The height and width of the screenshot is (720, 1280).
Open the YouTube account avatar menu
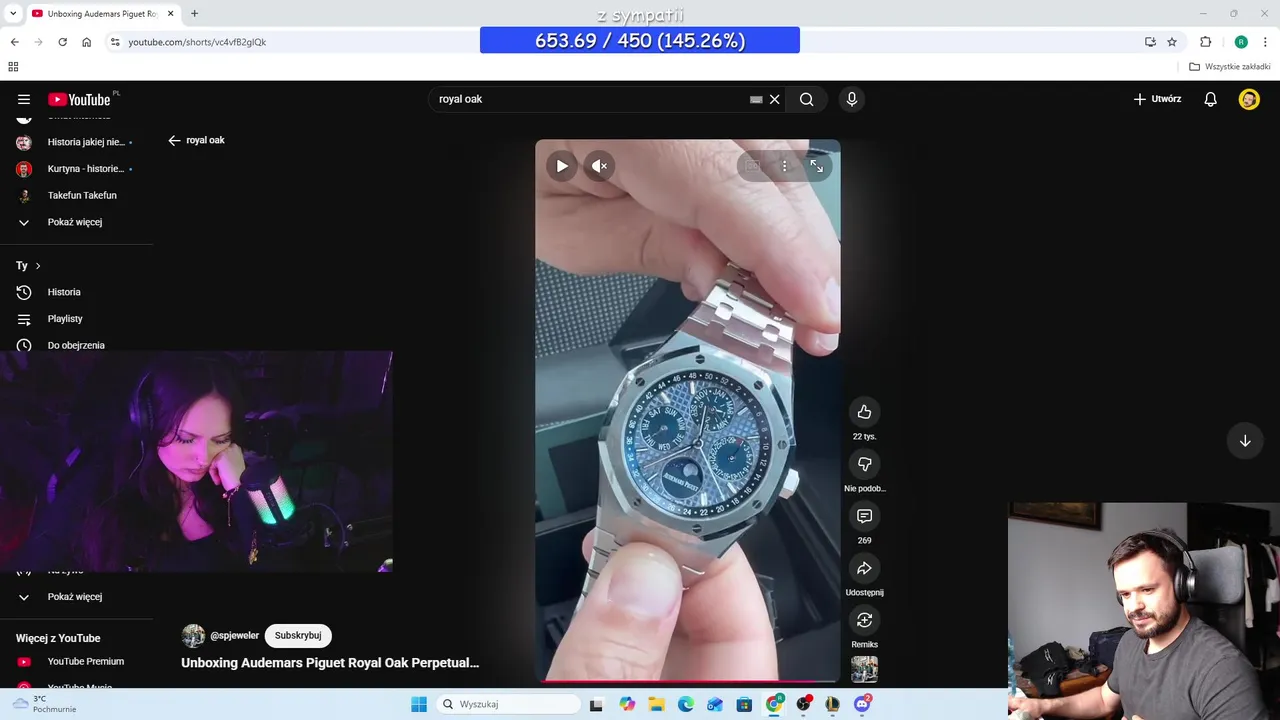[1249, 99]
